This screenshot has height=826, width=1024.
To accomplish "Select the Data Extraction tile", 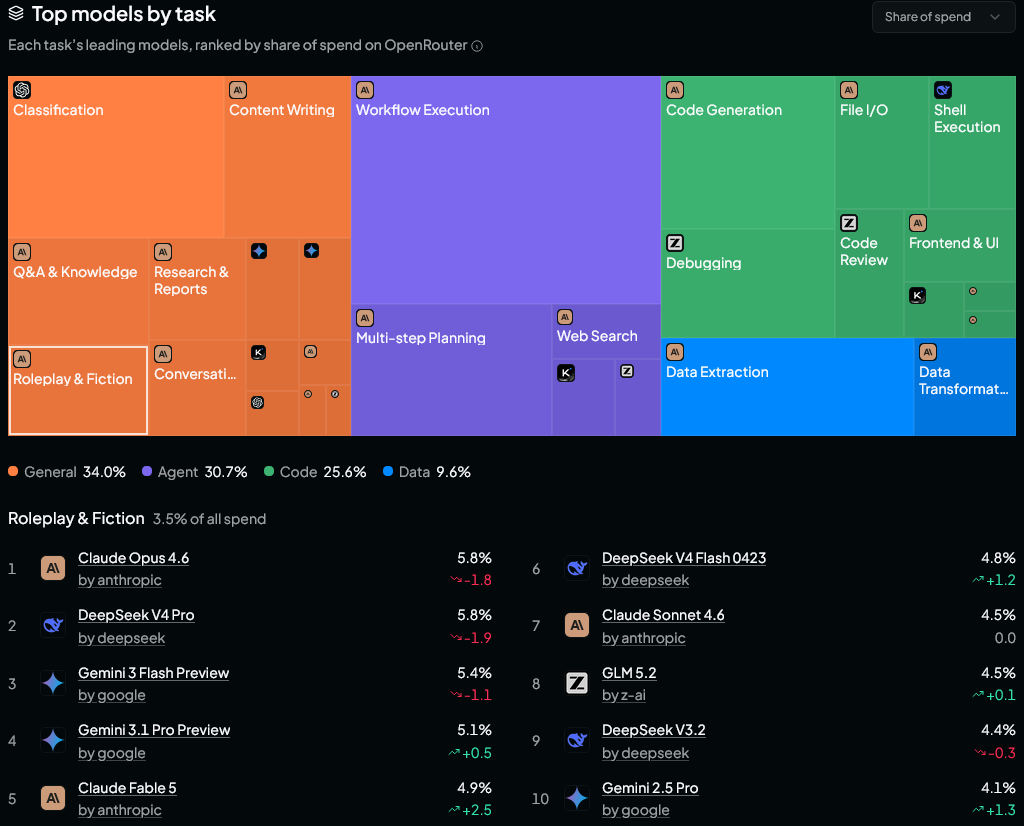I will pyautogui.click(x=787, y=387).
